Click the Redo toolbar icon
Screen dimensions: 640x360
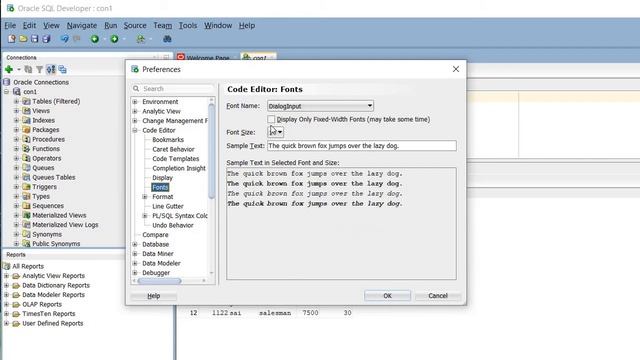(x=77, y=39)
